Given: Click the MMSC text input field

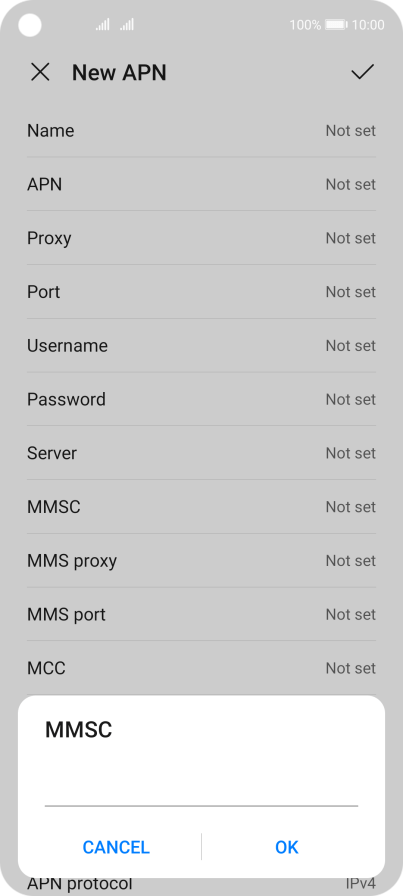Looking at the screenshot, I should click(201, 787).
